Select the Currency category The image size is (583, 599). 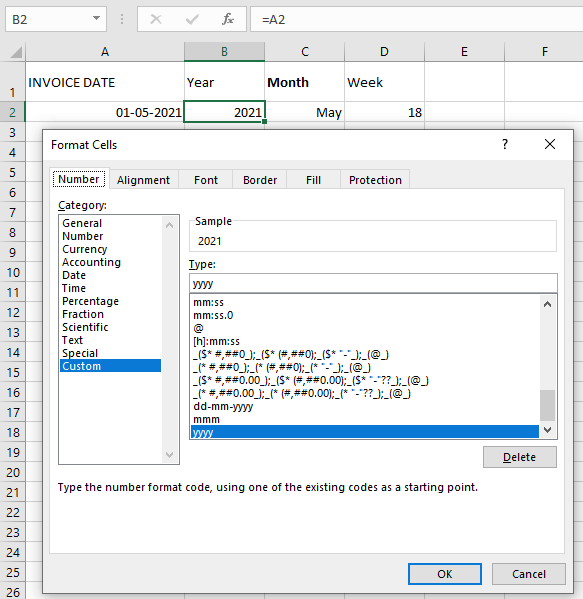click(x=110, y=249)
